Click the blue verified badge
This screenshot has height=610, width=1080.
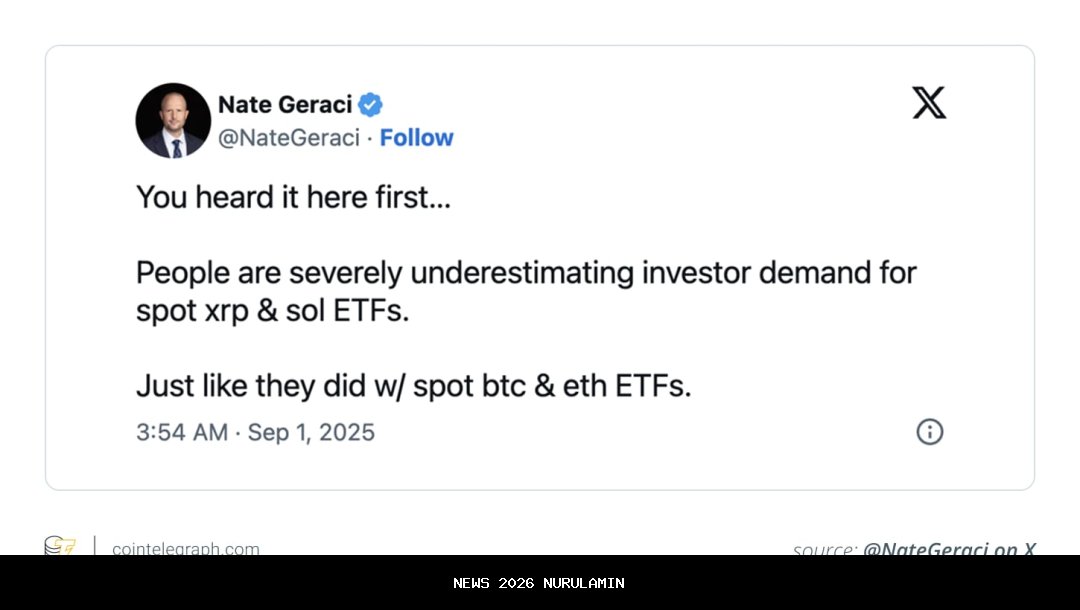[x=371, y=104]
